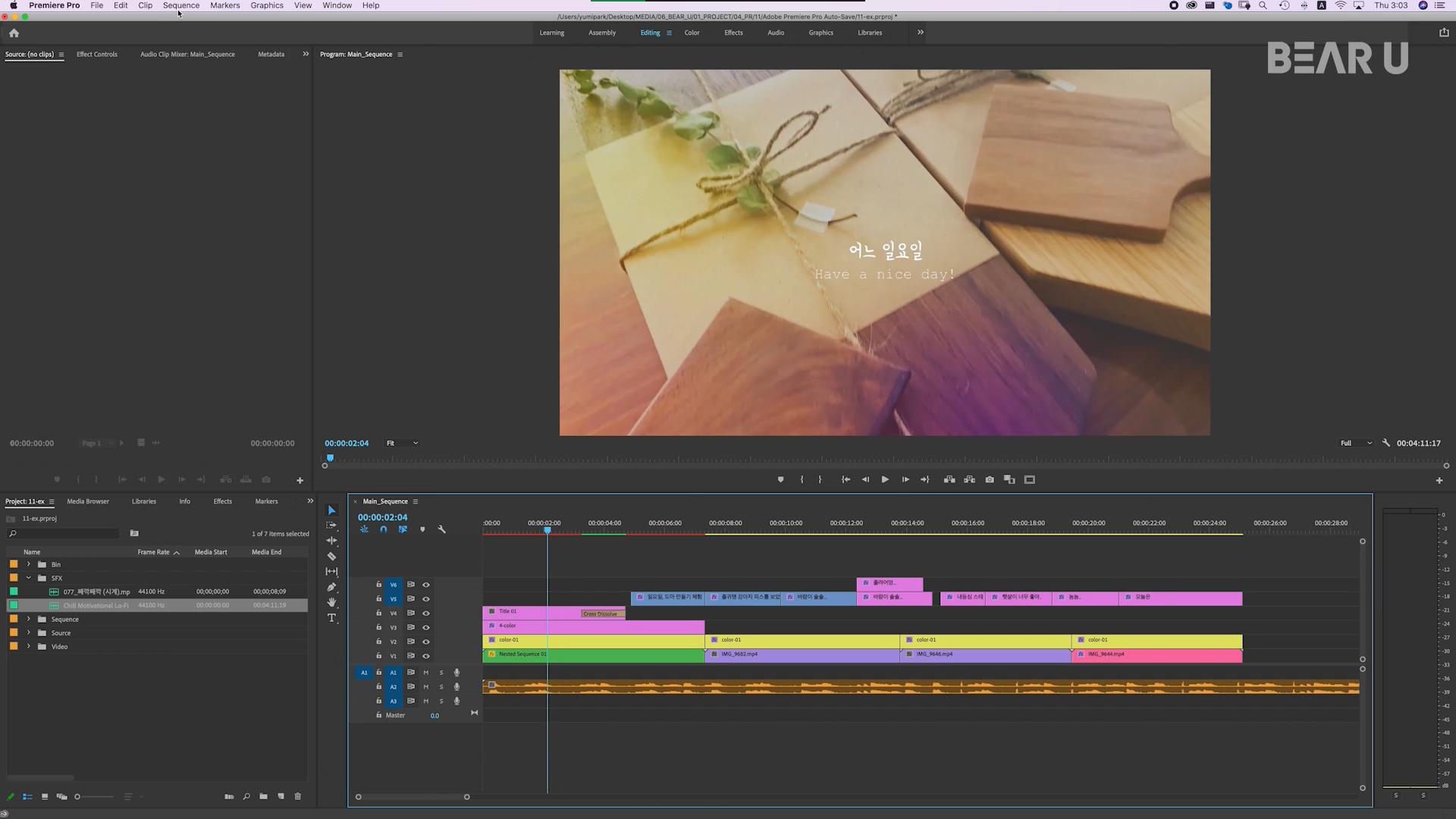The image size is (1456, 819).
Task: Toggle timeline snap magnet icon
Action: (383, 529)
